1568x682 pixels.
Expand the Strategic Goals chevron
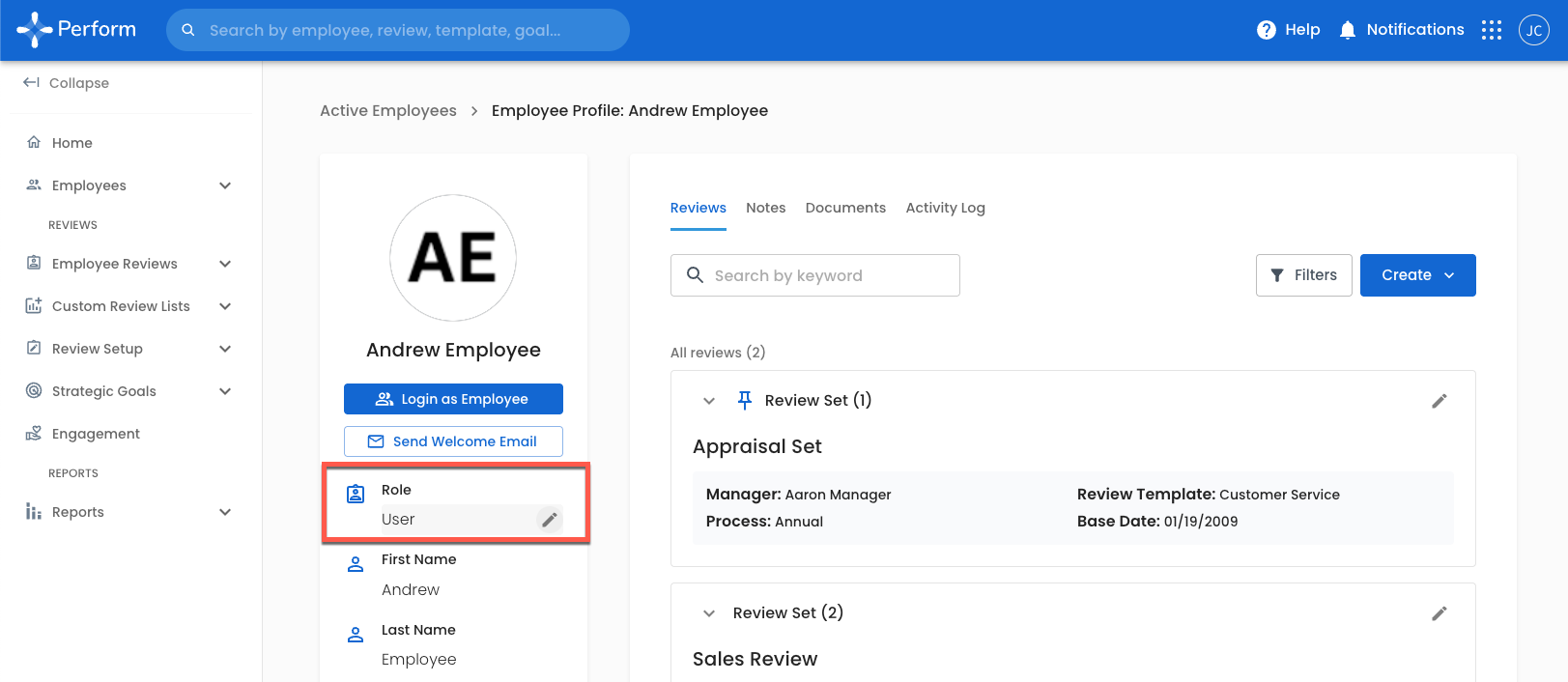point(225,391)
